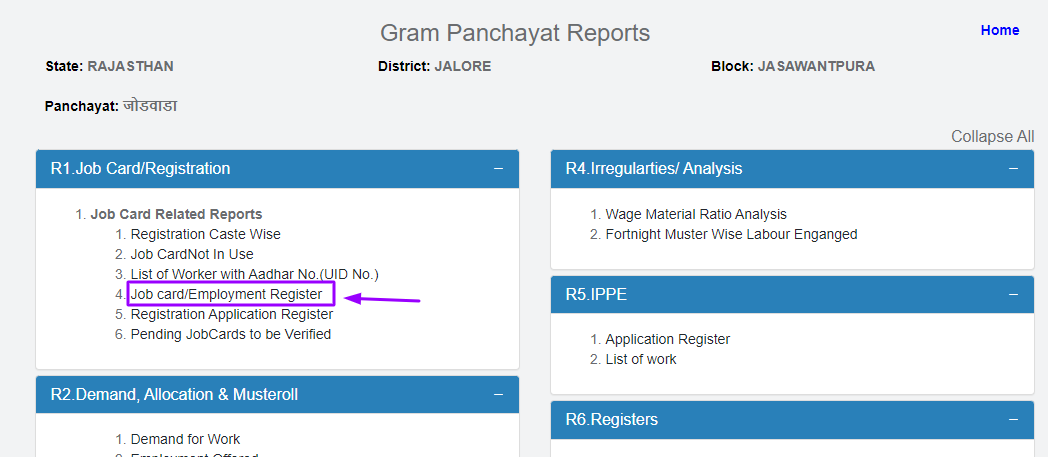Click the Gram Panchayat Reports page title
The height and width of the screenshot is (457, 1048).
pos(515,33)
